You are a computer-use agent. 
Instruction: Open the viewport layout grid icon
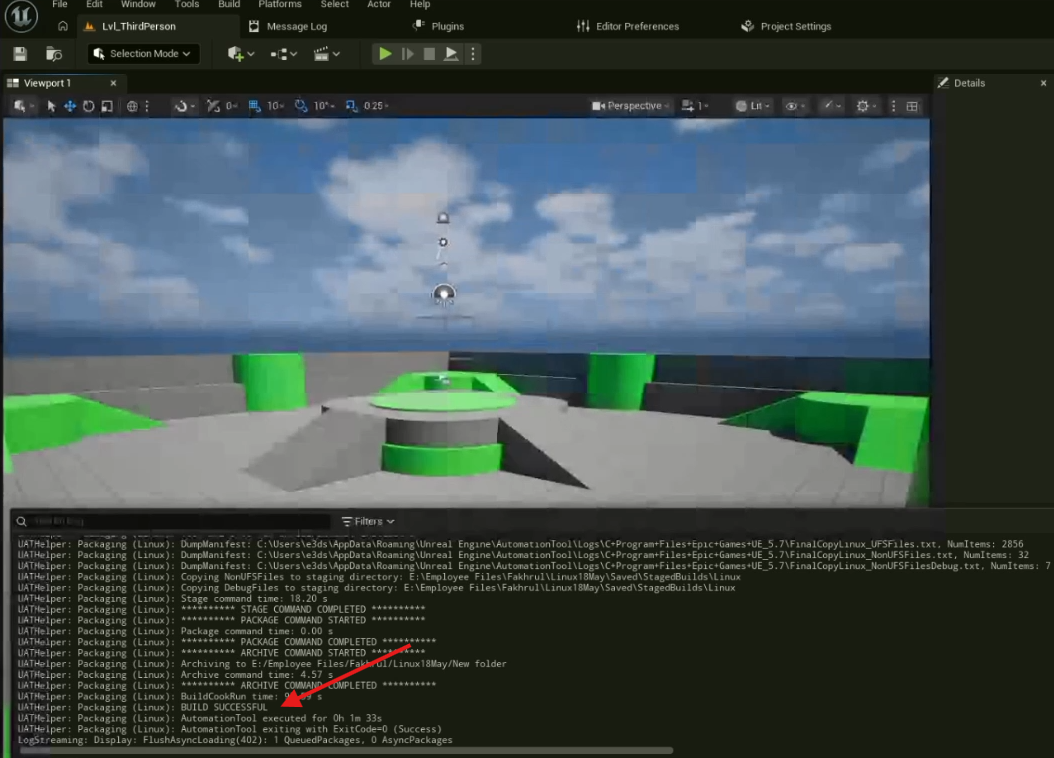click(x=912, y=106)
